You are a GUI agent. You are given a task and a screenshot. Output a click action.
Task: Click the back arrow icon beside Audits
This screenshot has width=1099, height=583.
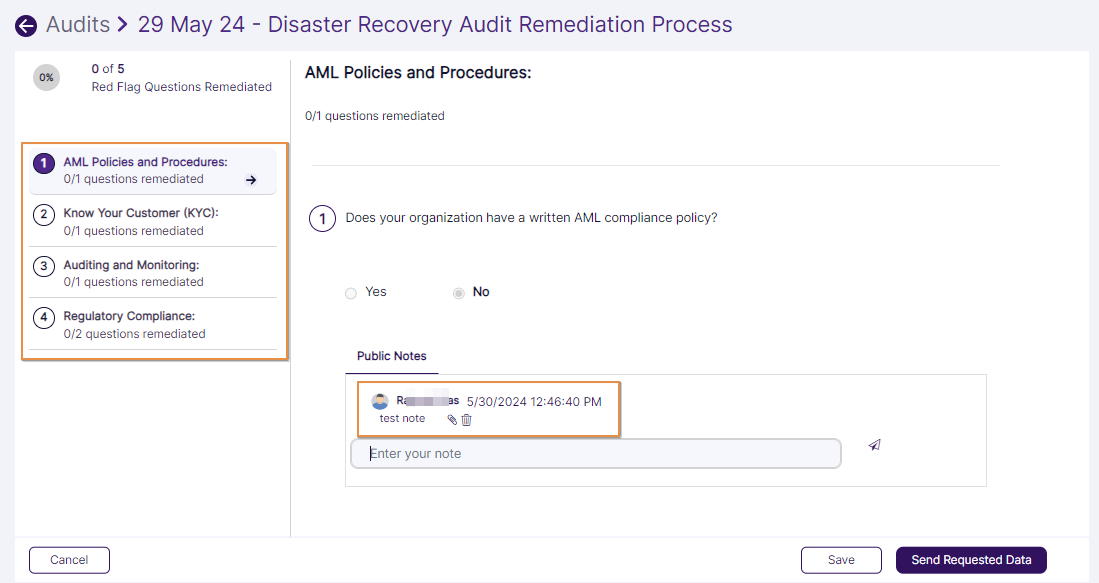(x=26, y=26)
